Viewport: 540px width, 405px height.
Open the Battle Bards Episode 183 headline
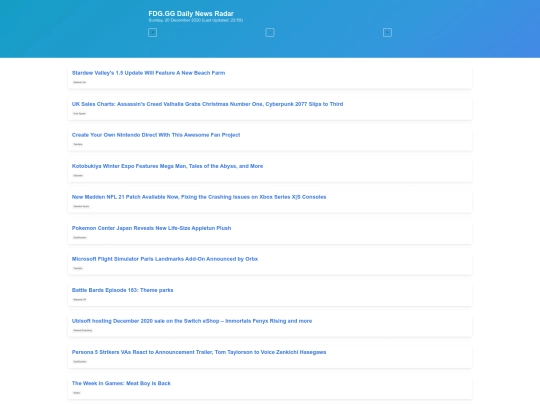(123, 290)
